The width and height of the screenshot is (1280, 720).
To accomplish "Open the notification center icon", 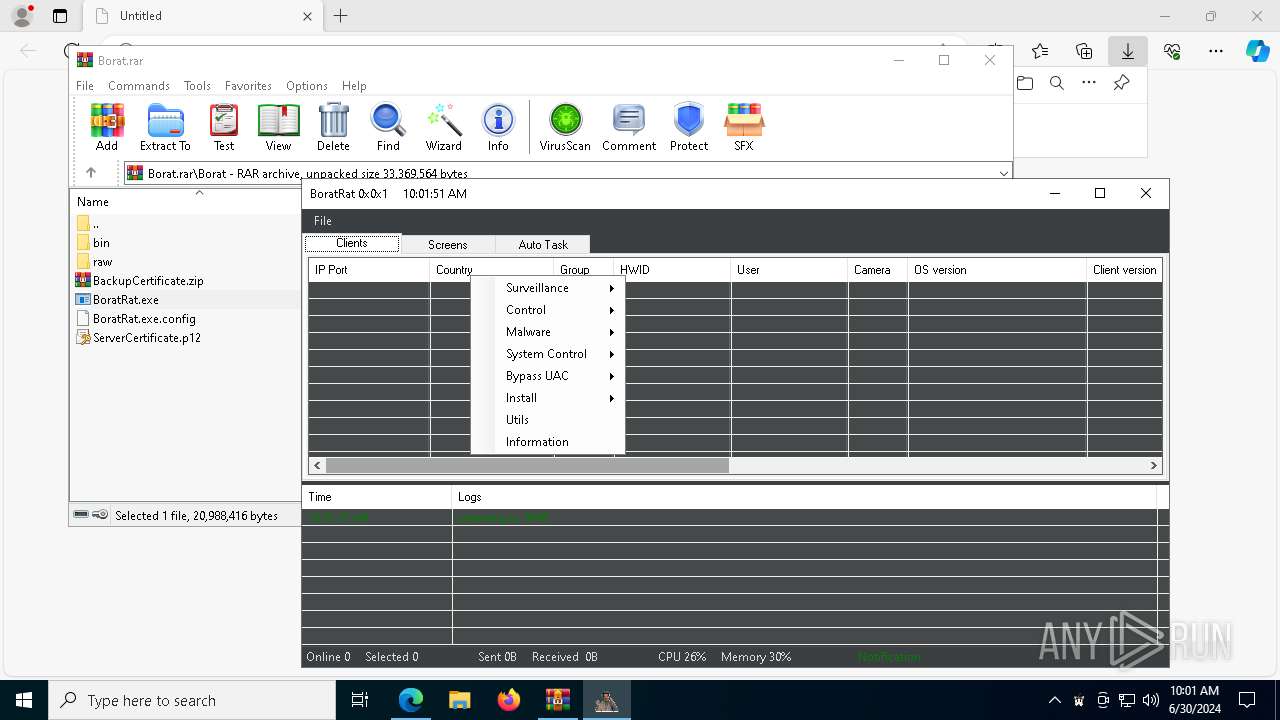I will click(1247, 700).
